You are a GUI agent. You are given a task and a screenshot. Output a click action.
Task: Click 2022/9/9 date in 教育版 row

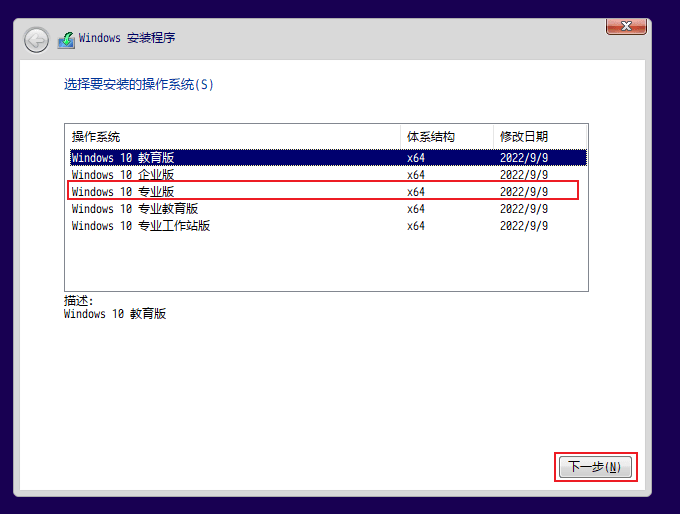point(524,158)
